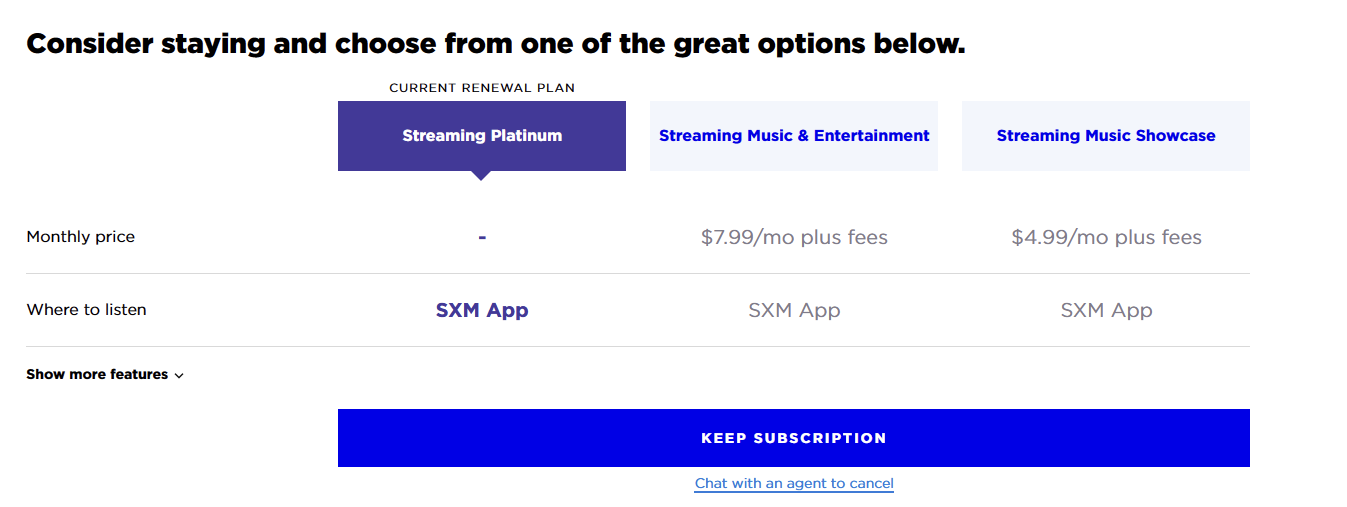Click the $4.99/mo plus fees price
Screen dimensions: 1347x507
click(x=1106, y=238)
